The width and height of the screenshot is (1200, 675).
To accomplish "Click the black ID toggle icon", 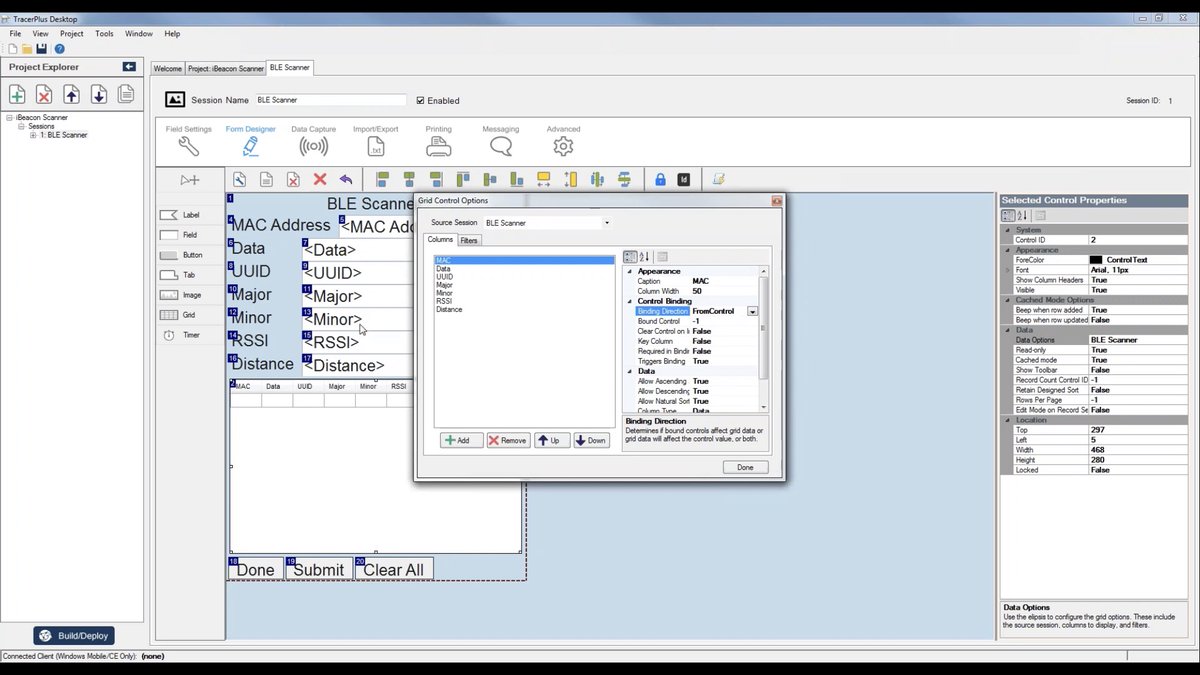I will [x=684, y=180].
